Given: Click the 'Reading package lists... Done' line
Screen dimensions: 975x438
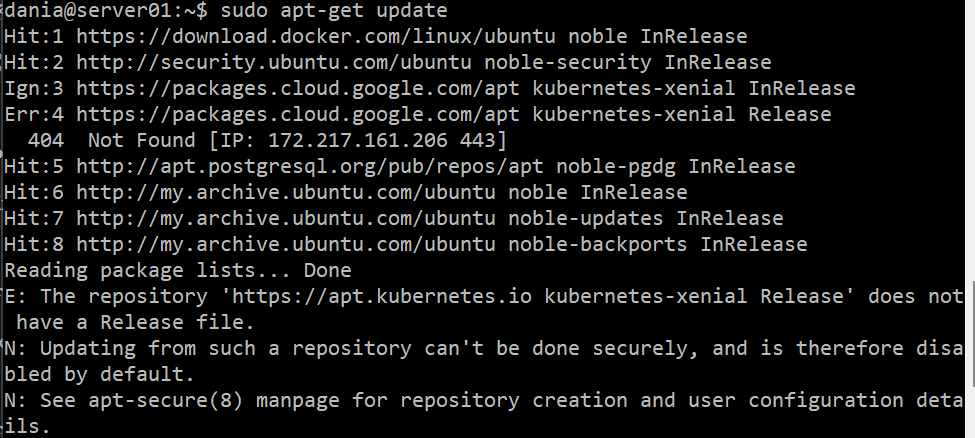Looking at the screenshot, I should [x=178, y=270].
